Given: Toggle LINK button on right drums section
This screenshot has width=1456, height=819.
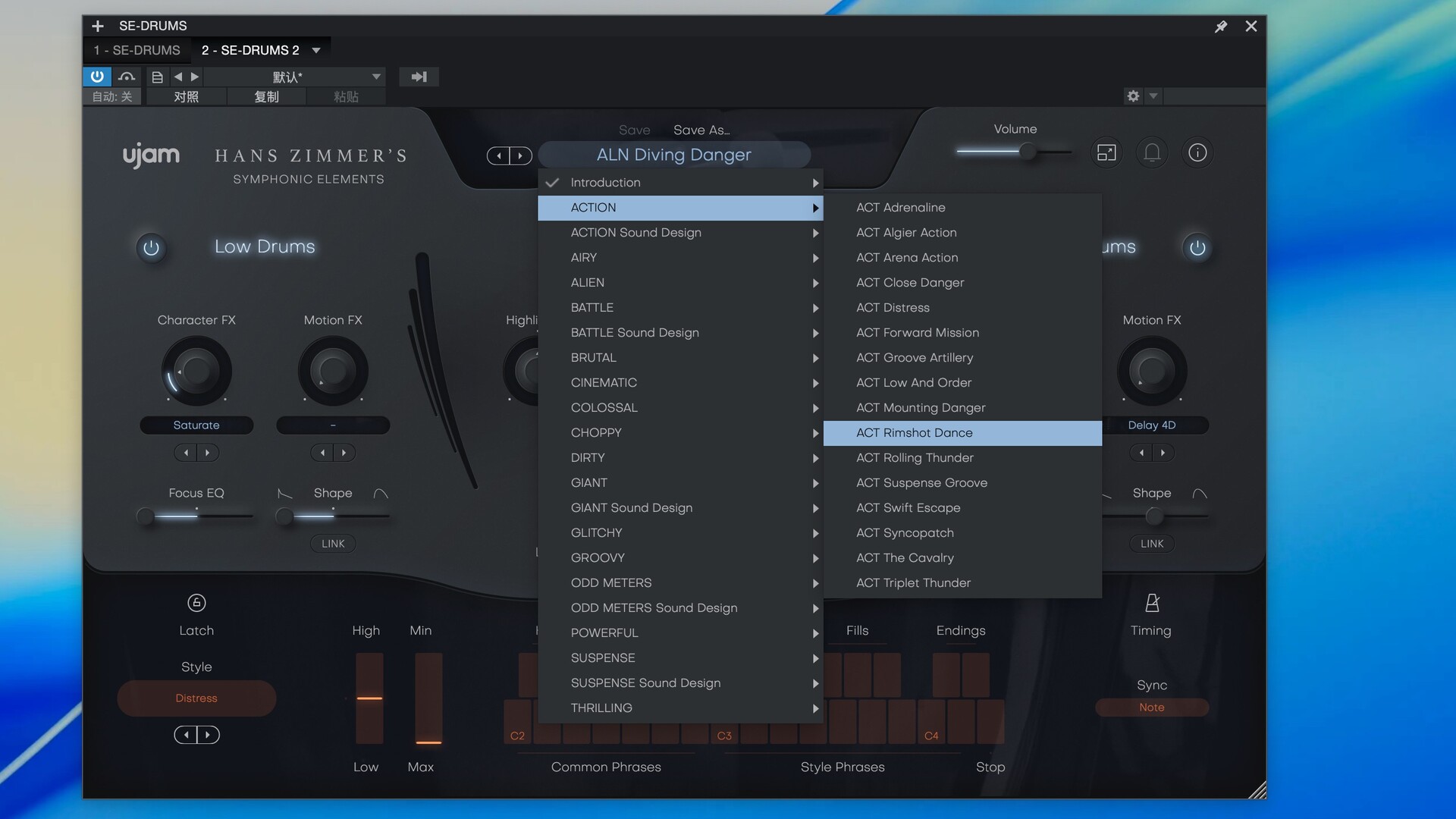Looking at the screenshot, I should coord(1152,544).
